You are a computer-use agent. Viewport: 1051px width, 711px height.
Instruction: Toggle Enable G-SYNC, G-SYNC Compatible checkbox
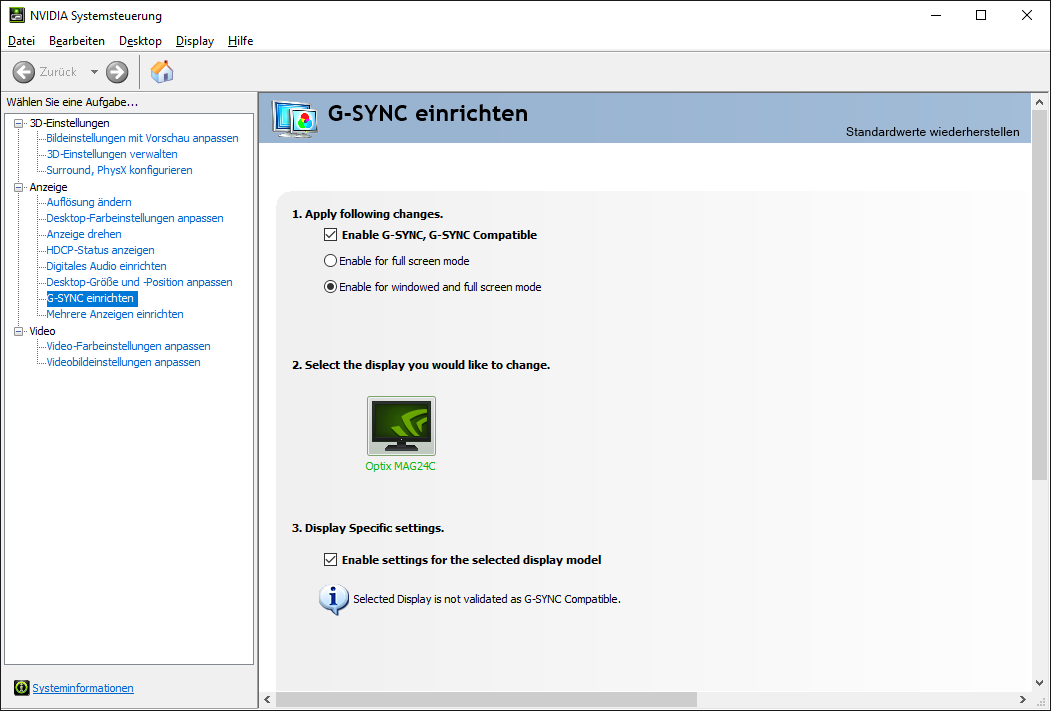coord(330,235)
